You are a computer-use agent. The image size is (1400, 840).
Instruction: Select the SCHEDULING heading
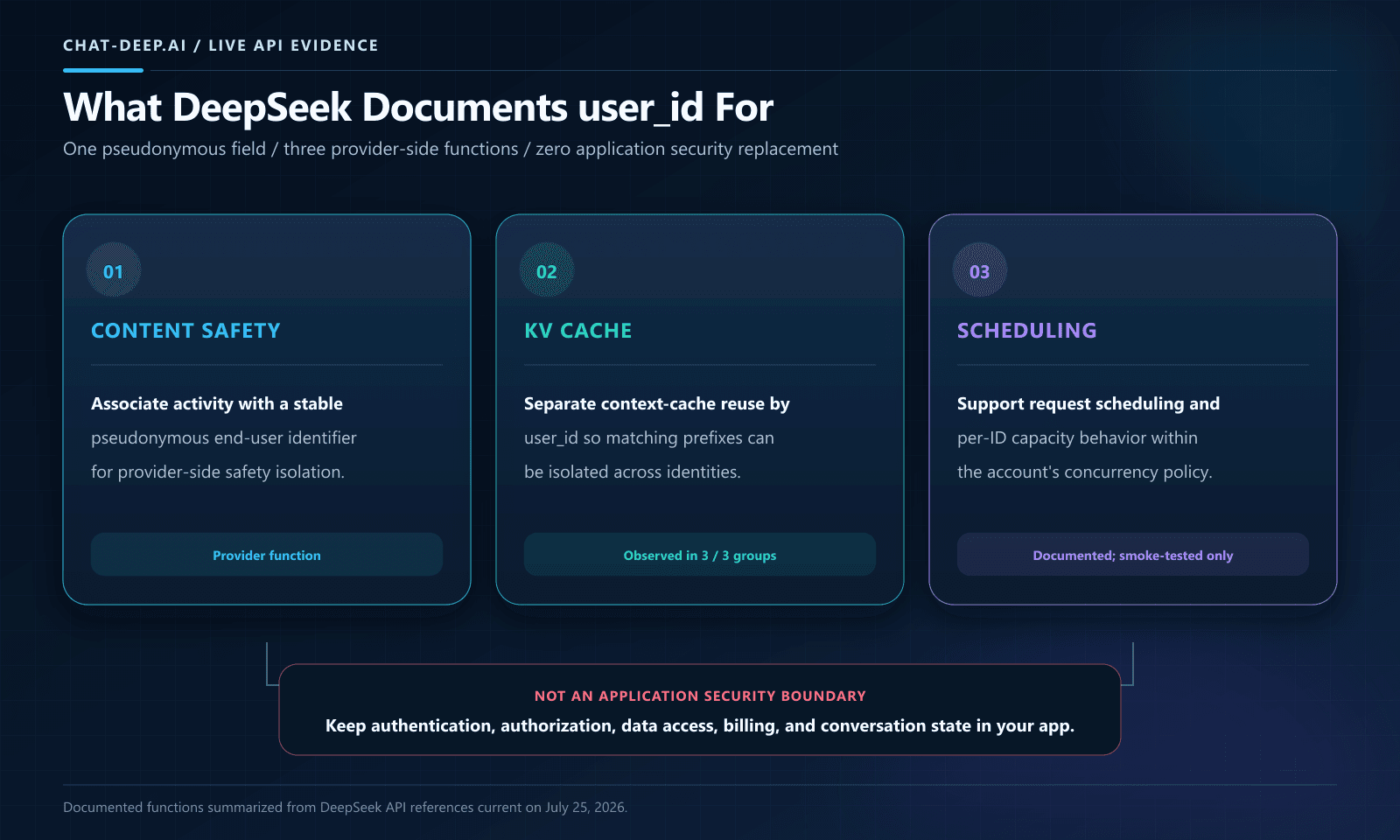pyautogui.click(x=1026, y=331)
